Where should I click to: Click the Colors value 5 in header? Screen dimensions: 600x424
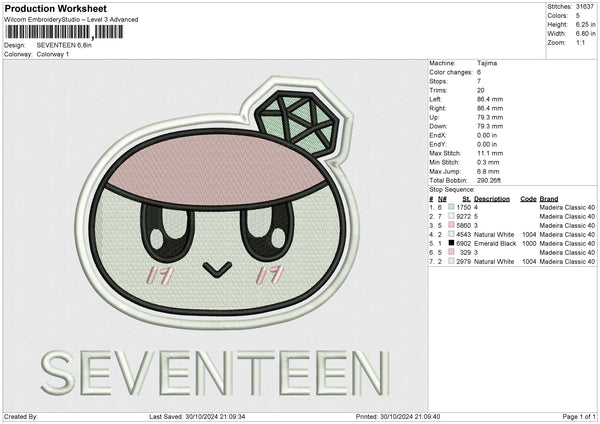(x=578, y=16)
